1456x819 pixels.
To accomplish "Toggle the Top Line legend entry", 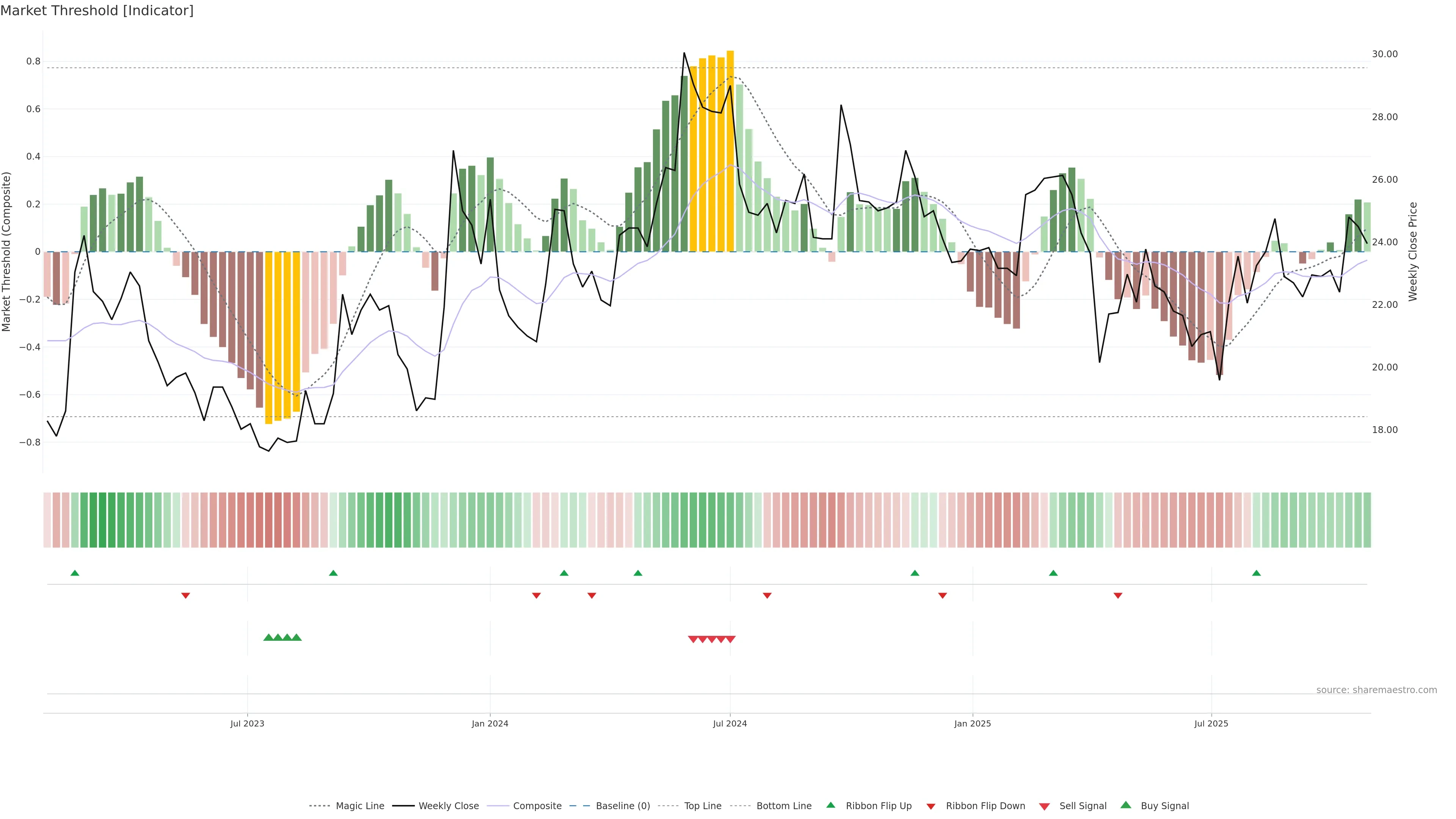I will (x=703, y=806).
